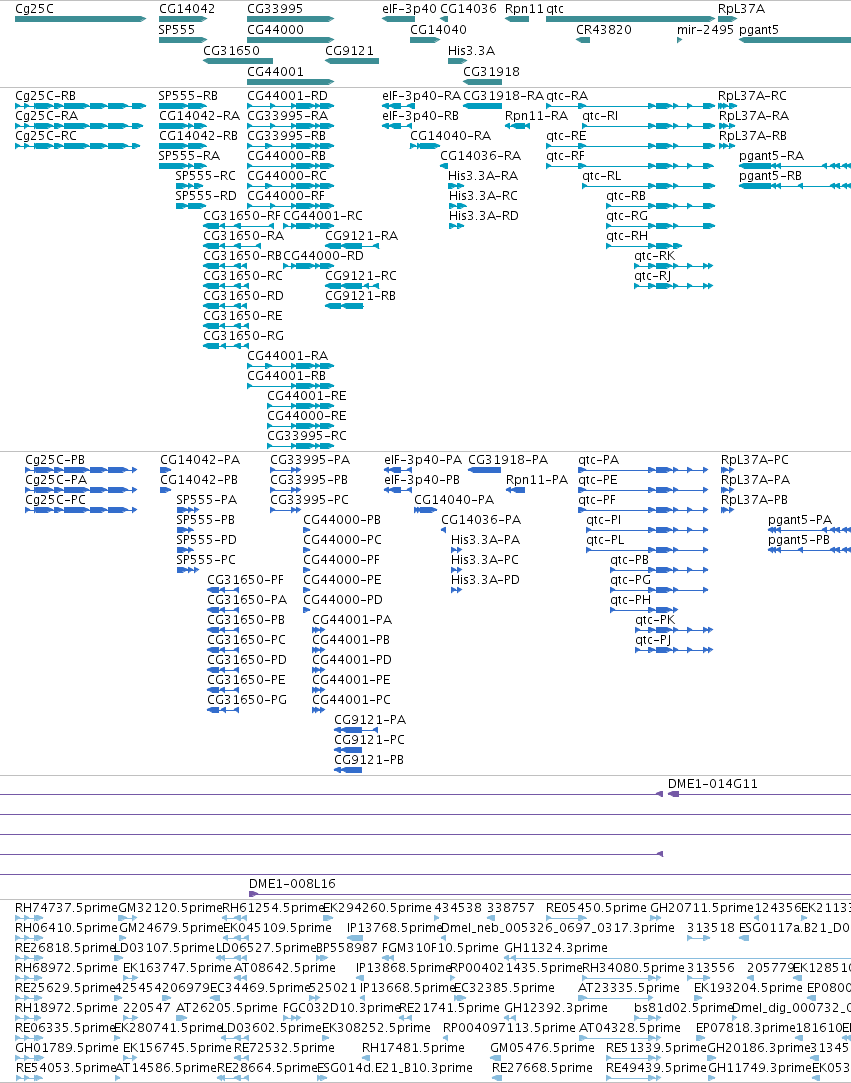Click the bs81d02.5prime EST label
This screenshot has height=1083, width=851.
(x=683, y=1008)
